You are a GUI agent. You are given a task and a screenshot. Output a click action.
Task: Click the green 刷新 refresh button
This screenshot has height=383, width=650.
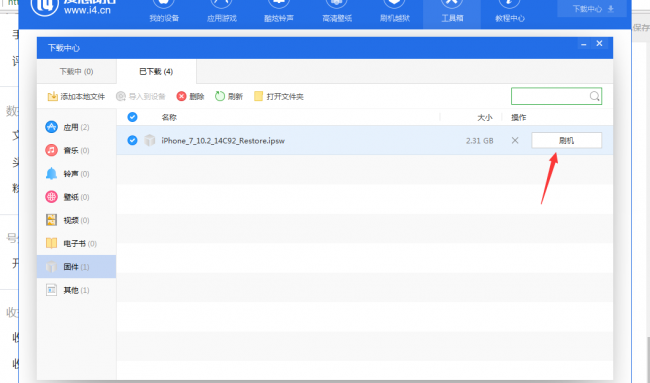[229, 97]
